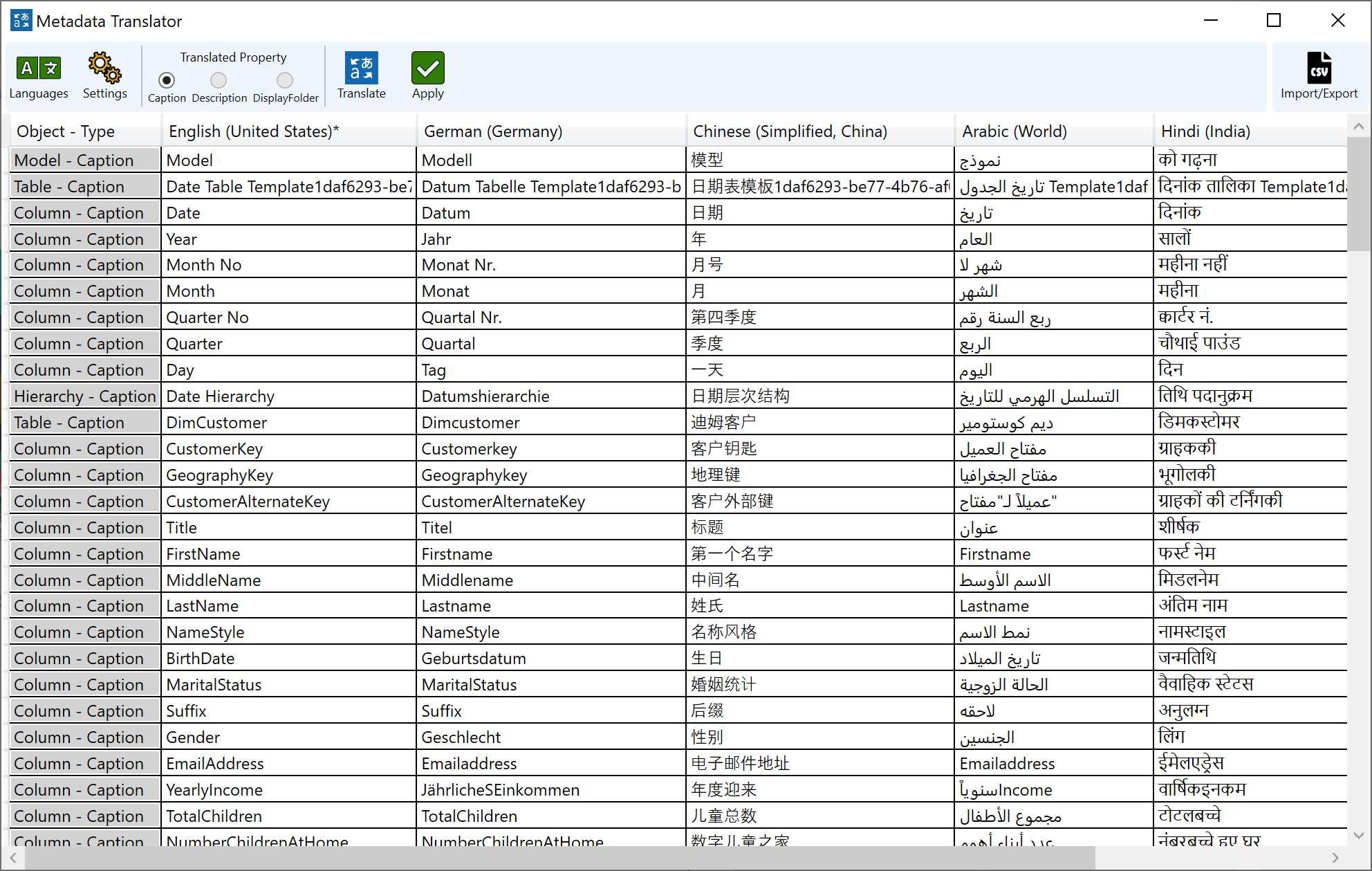Click the German cell 'Datumshierarchie'
The image size is (1372, 871).
551,396
